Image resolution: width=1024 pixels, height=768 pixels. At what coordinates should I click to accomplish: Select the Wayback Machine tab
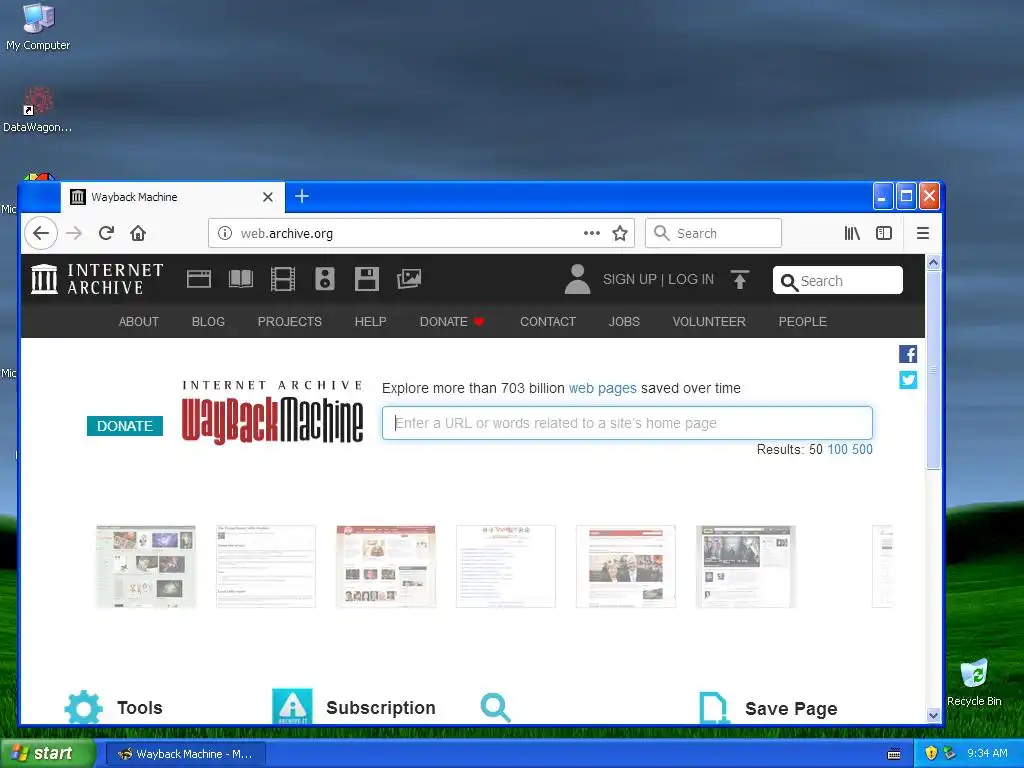pos(173,197)
